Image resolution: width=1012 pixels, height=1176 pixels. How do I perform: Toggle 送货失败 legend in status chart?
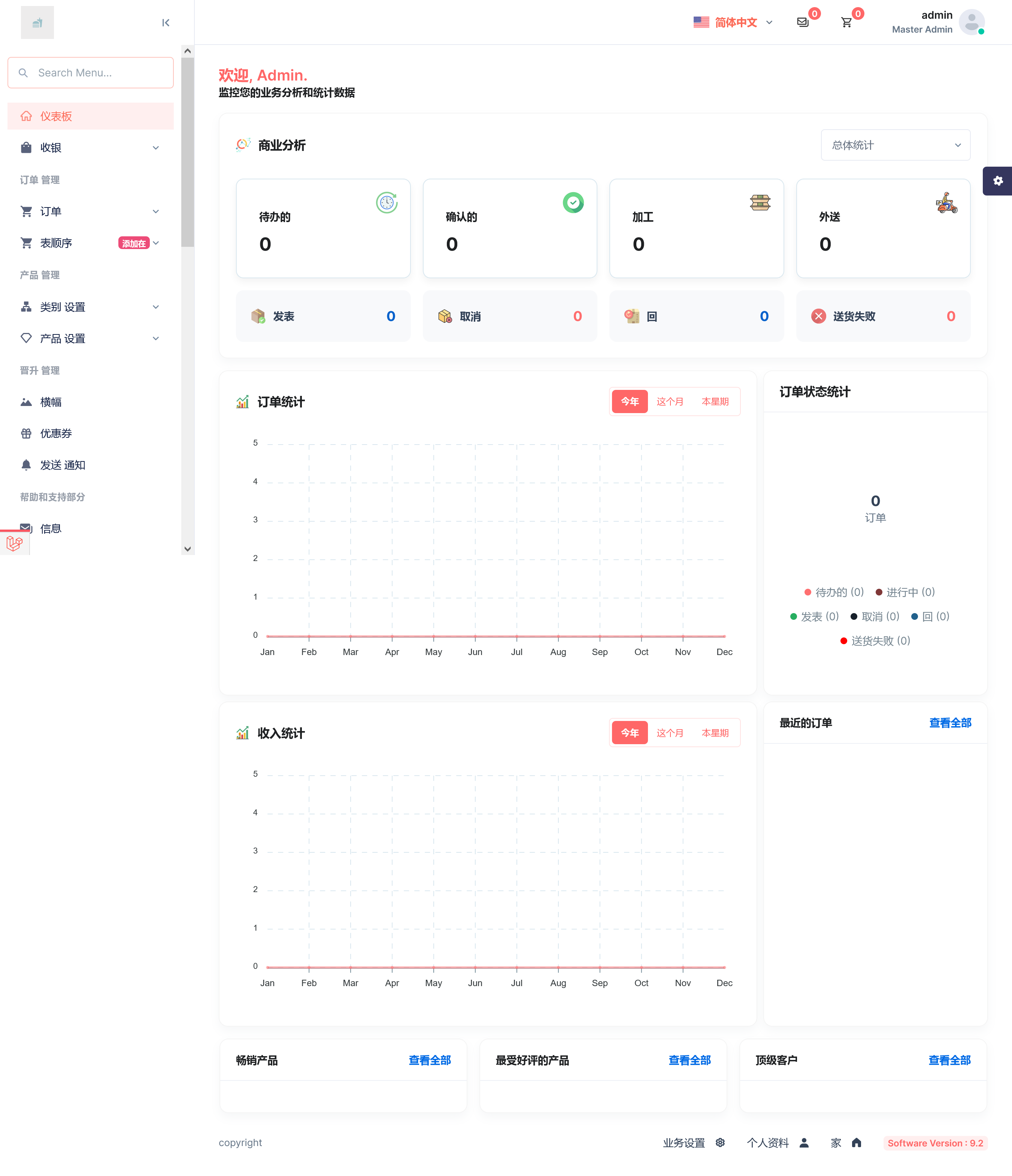tap(875, 641)
